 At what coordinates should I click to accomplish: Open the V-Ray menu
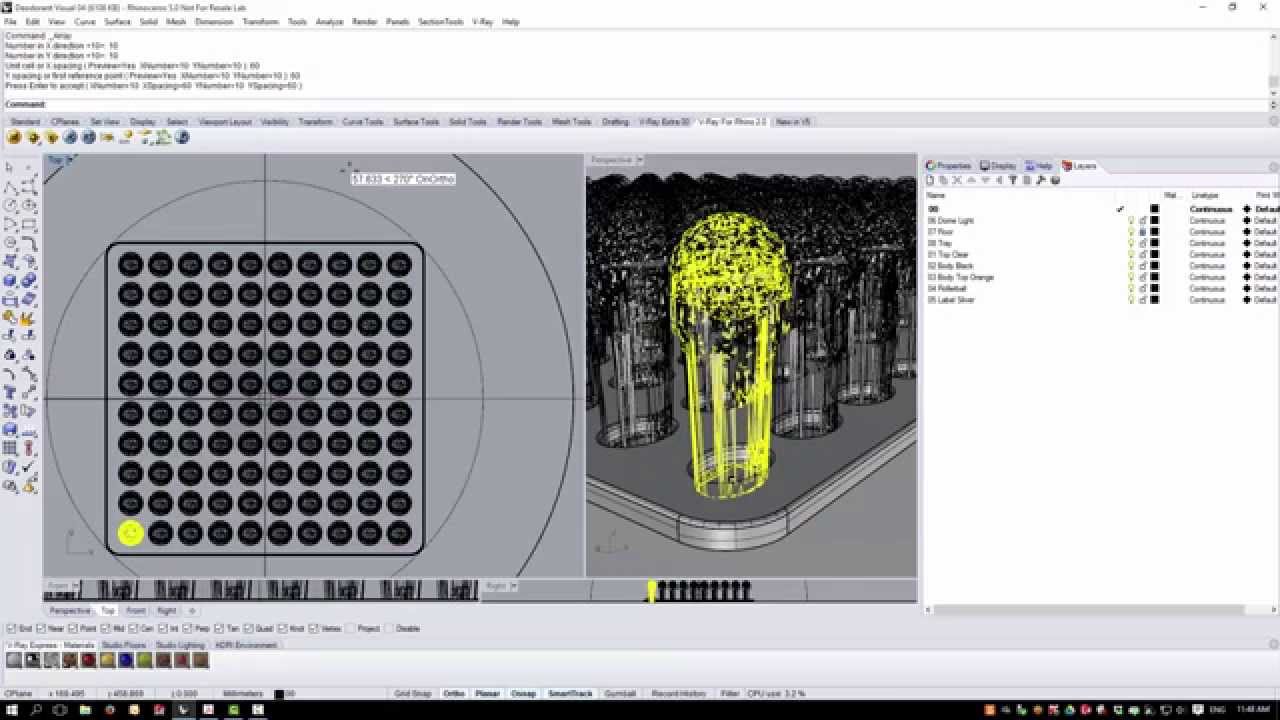(482, 21)
